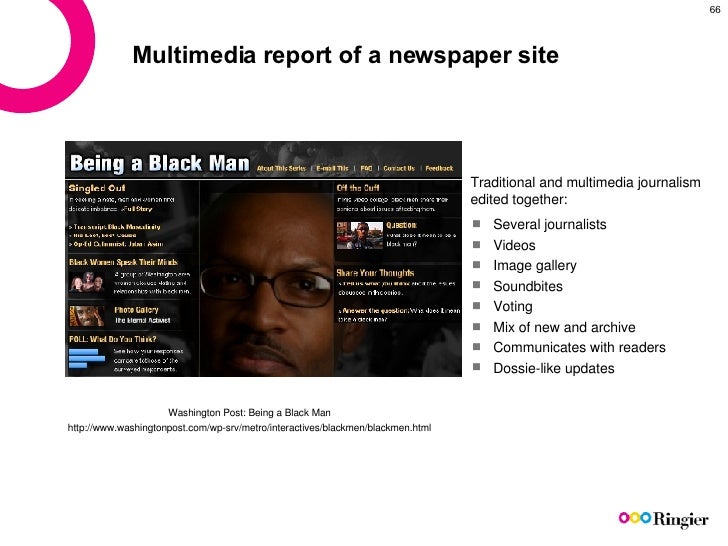This screenshot has height=546, width=728.
Task: Click the thumbnail of three women
Action: [x=87, y=282]
